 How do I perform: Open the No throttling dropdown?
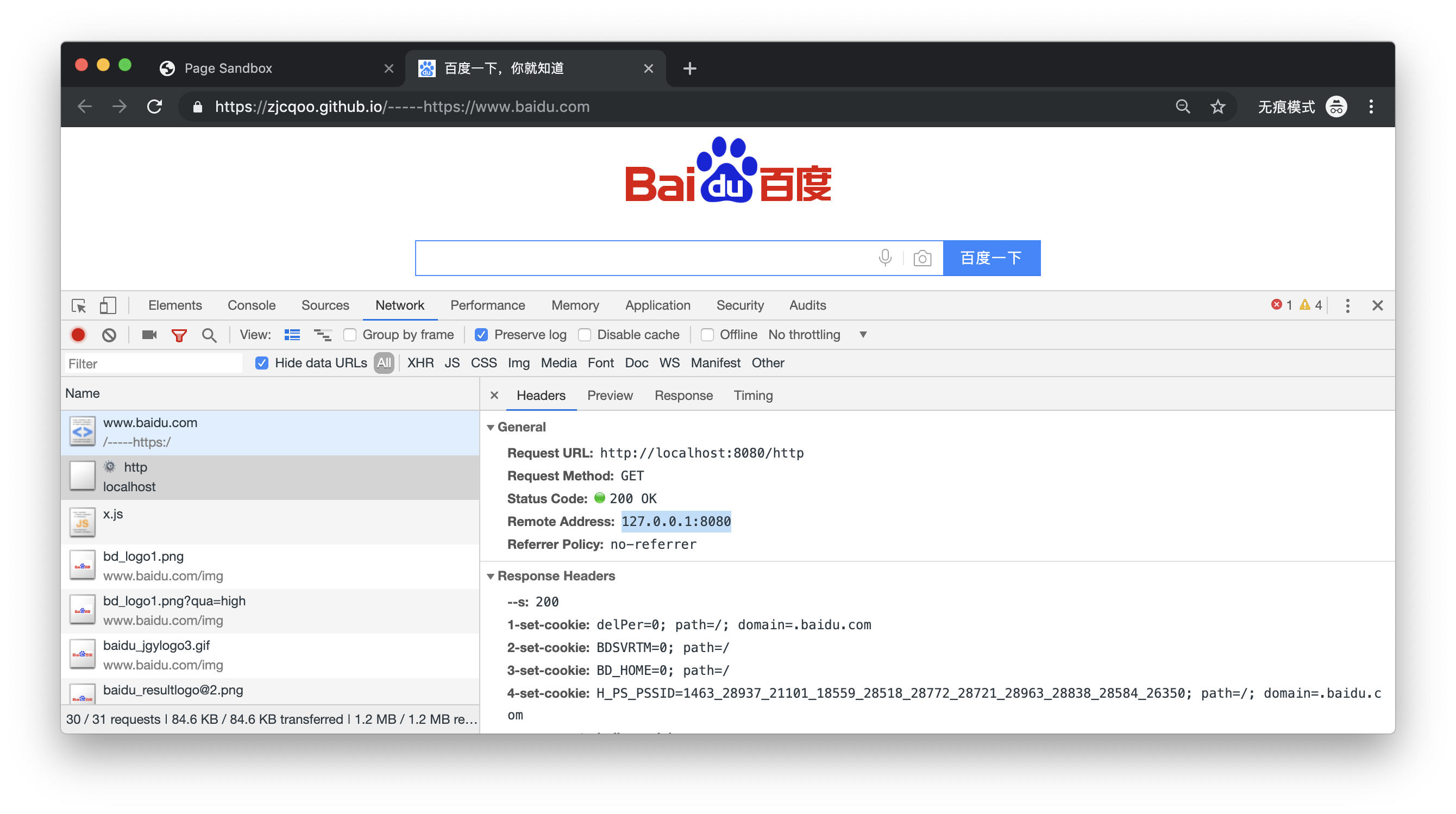(817, 335)
